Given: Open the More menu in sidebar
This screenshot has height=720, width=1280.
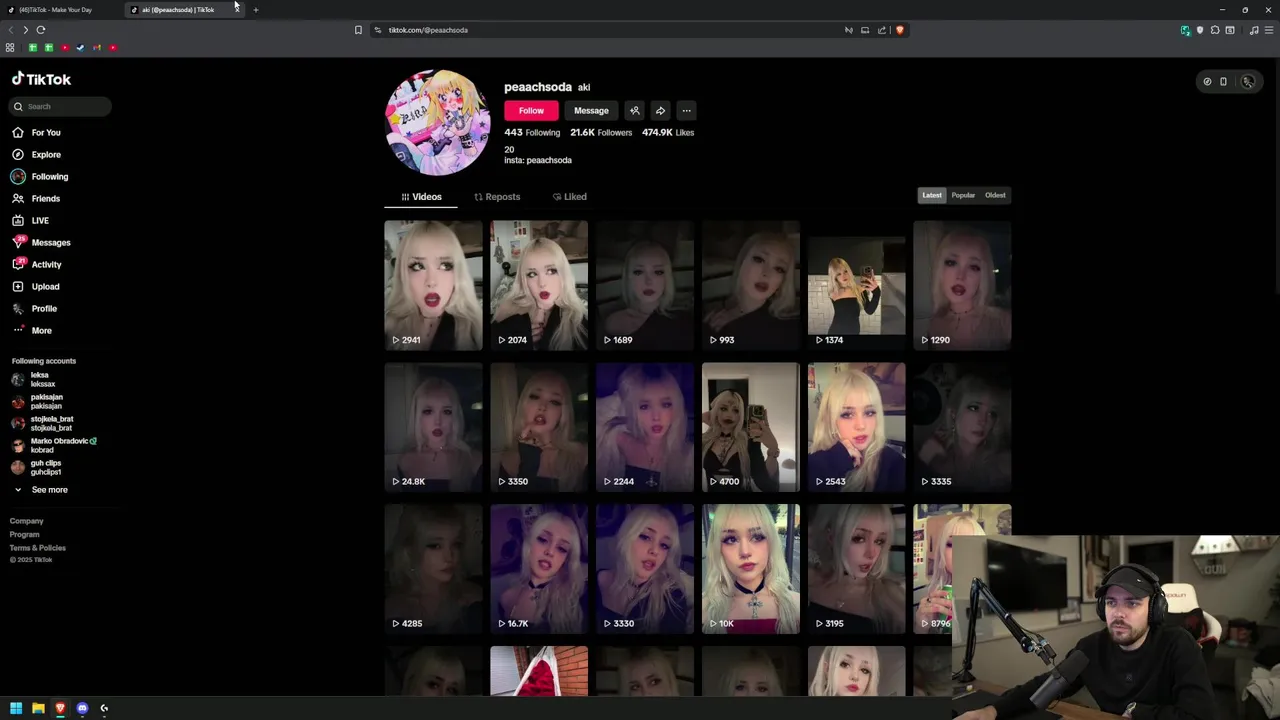Looking at the screenshot, I should tap(32, 330).
